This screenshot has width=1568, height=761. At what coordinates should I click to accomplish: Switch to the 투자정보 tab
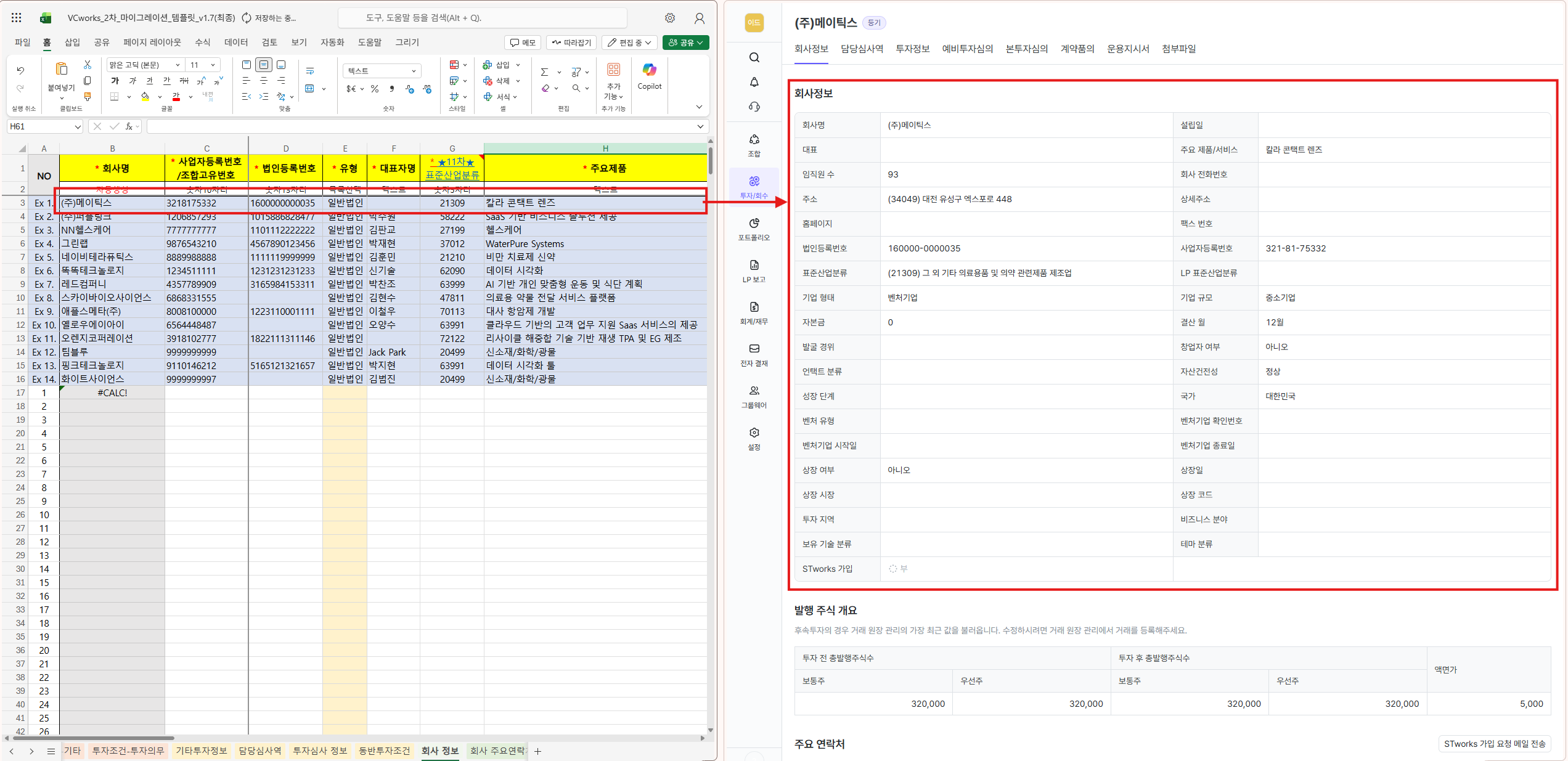tap(912, 49)
